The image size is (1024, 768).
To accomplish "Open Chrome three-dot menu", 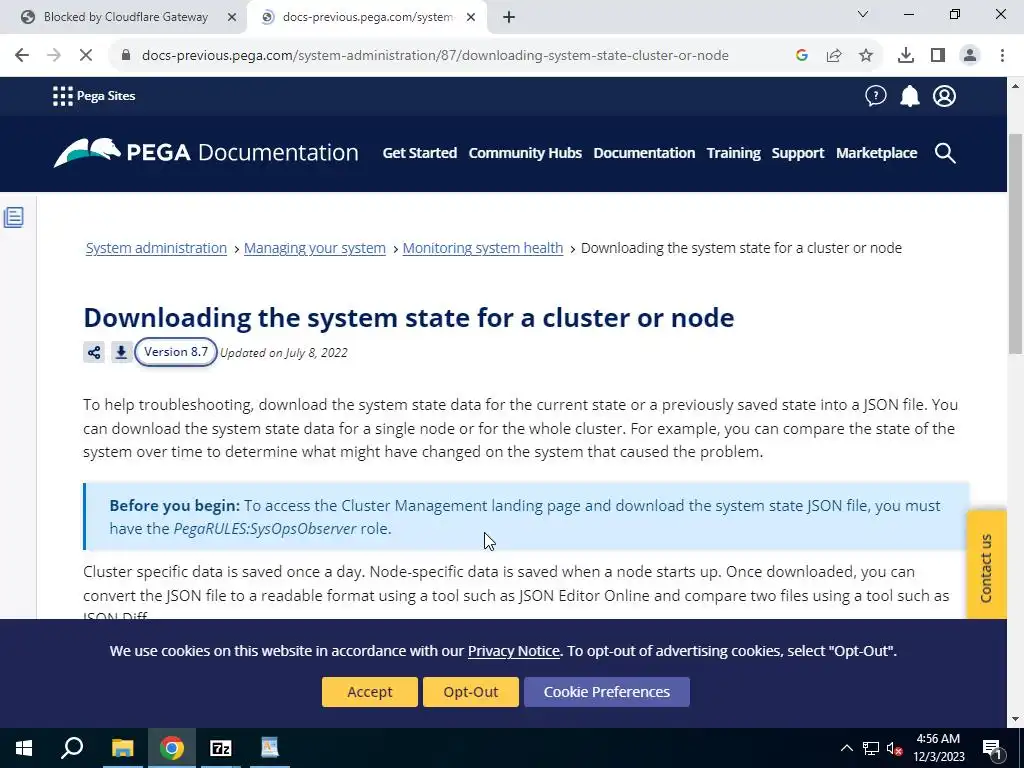I will [1002, 56].
